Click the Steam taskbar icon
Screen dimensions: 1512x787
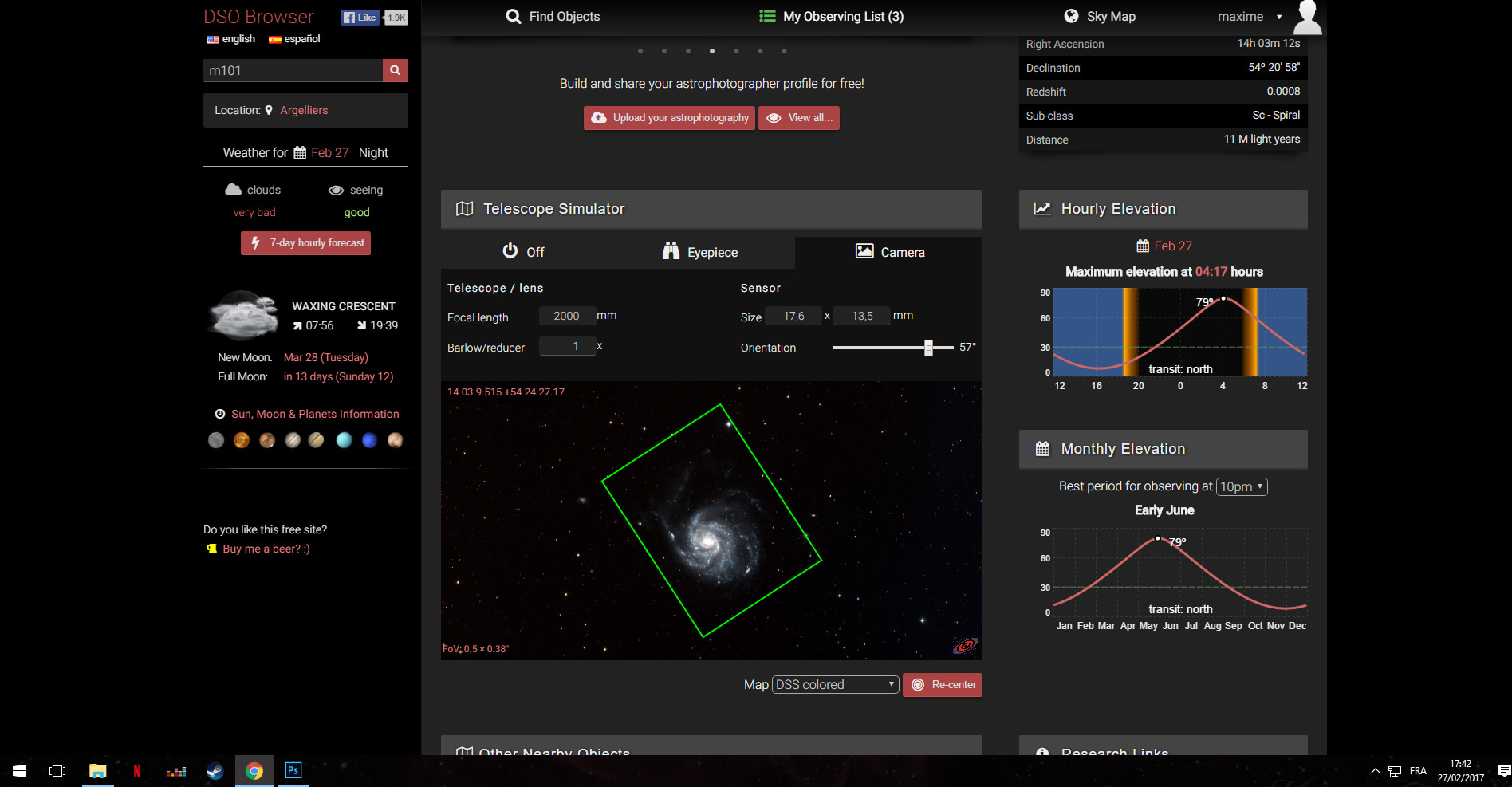[x=215, y=770]
